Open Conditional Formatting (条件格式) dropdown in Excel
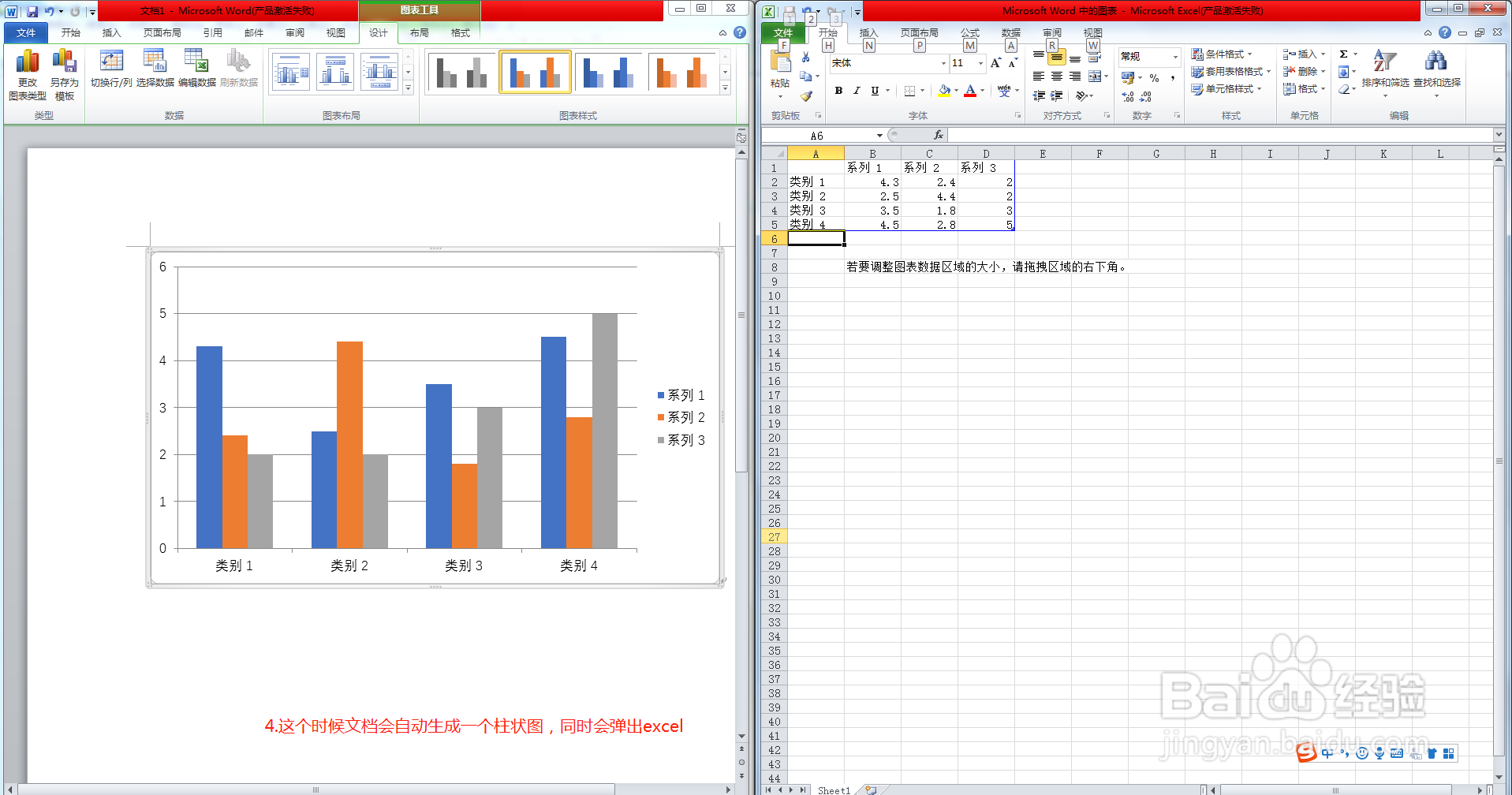The height and width of the screenshot is (795, 1512). (x=1222, y=54)
